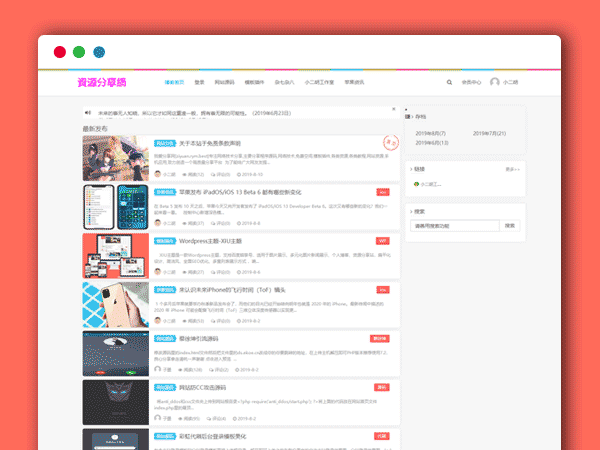Image resolution: width=600 pixels, height=450 pixels.
Task: Click the friend link favicon in 链接 widget
Action: [418, 184]
